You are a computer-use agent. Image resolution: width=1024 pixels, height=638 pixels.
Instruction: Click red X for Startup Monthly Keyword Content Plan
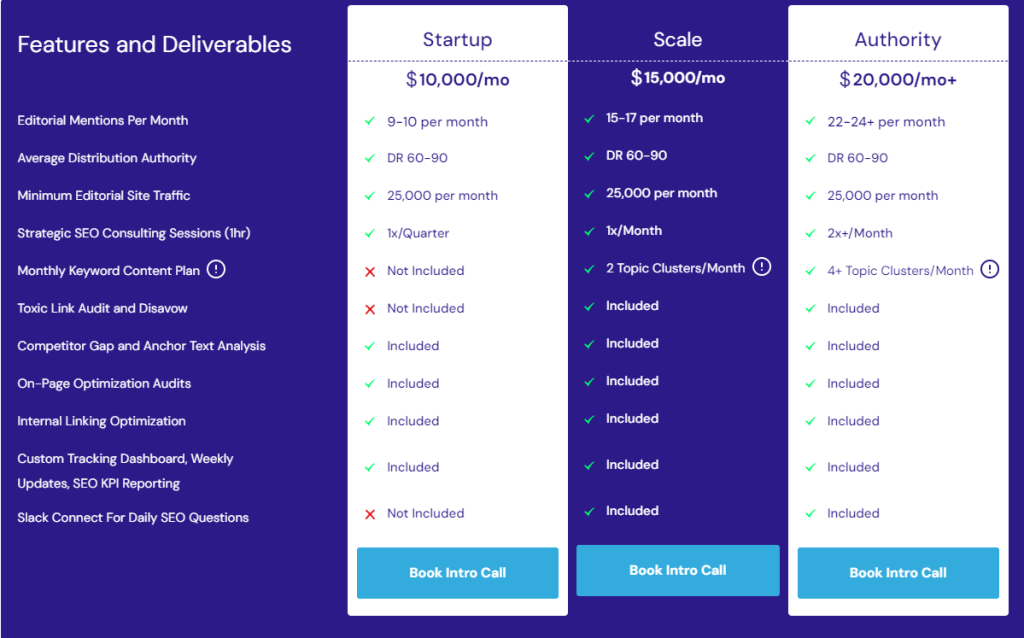coord(370,271)
